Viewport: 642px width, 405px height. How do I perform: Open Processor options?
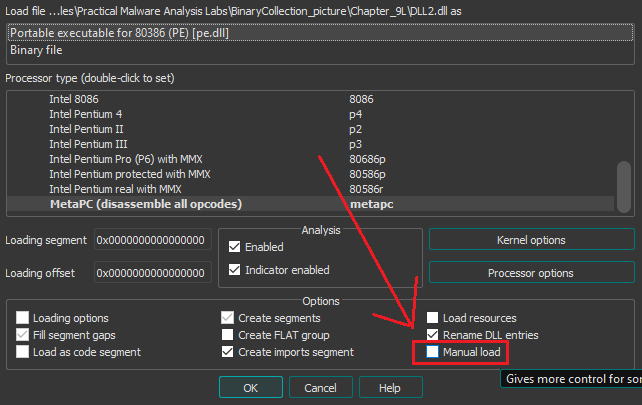click(531, 273)
